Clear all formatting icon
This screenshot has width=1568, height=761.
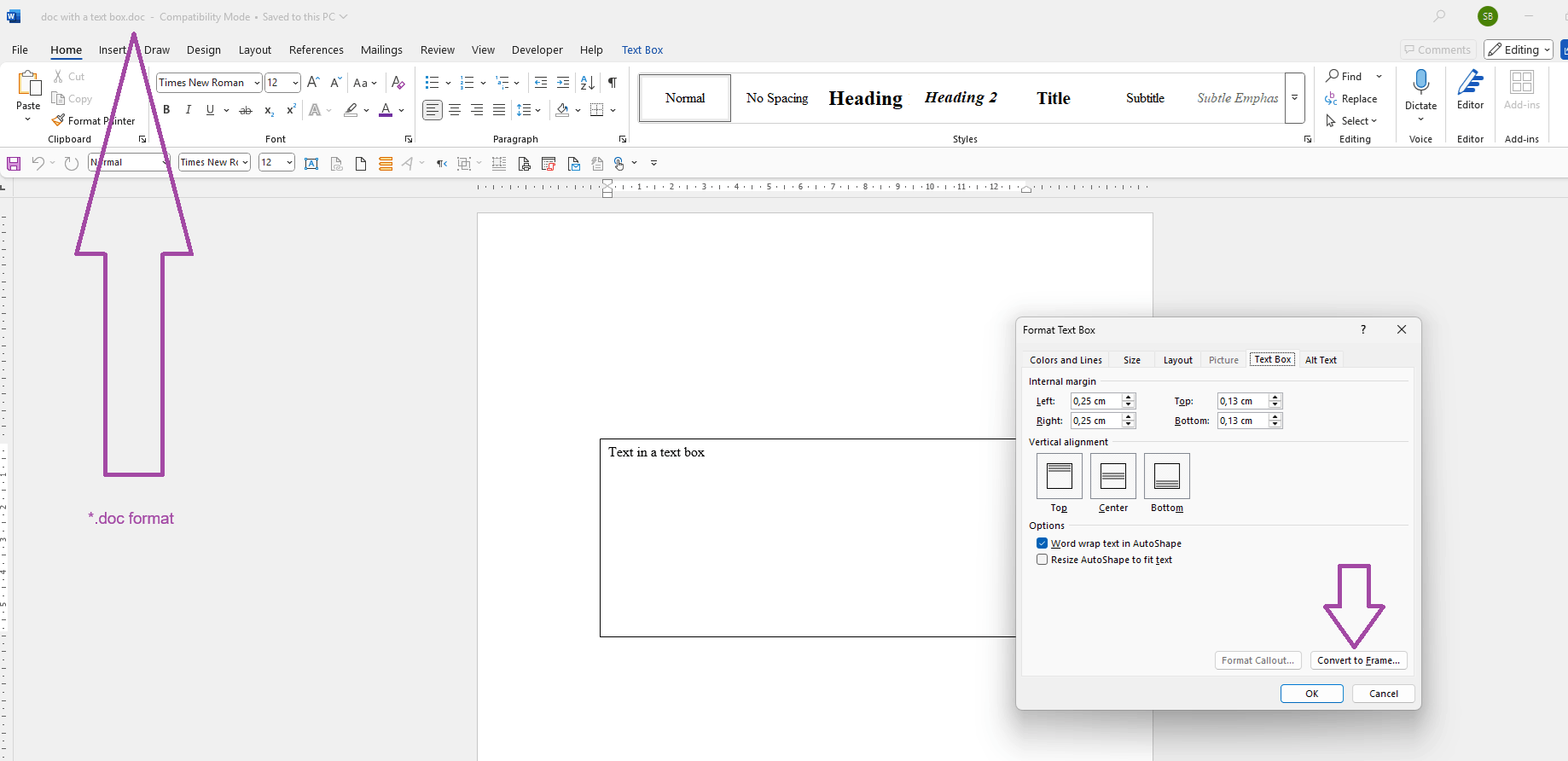398,83
